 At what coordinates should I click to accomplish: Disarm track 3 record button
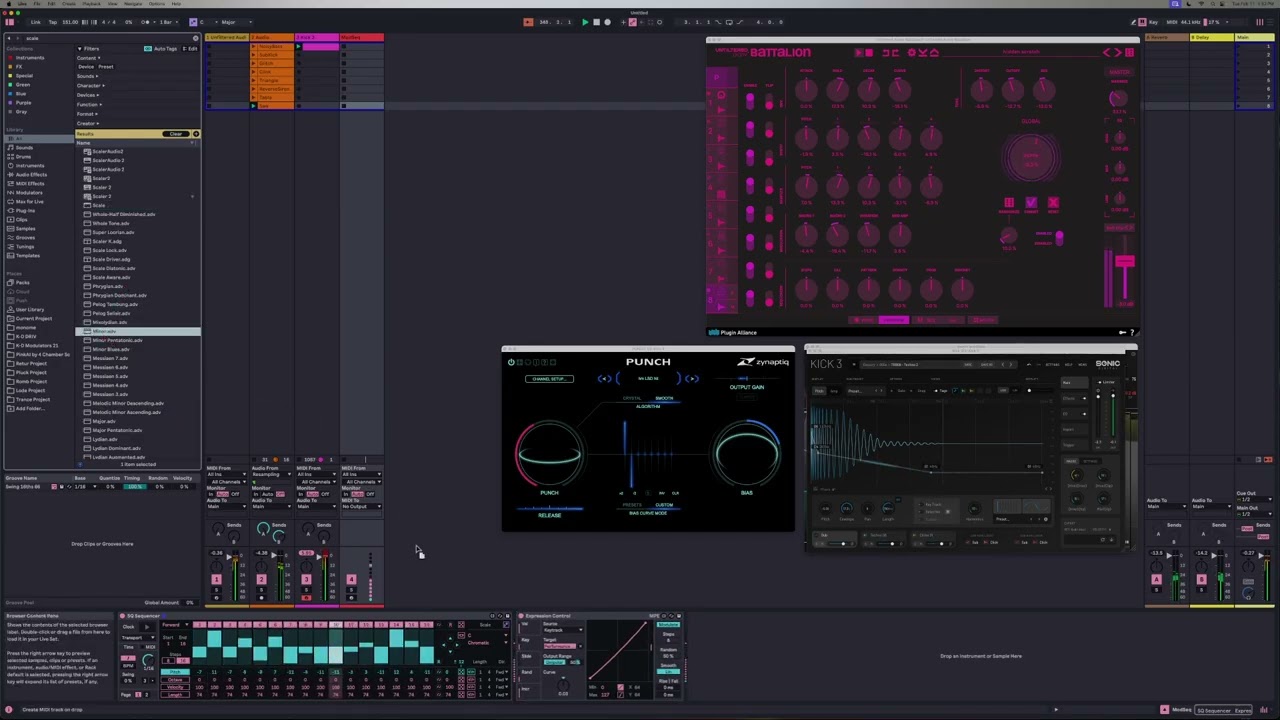(x=306, y=599)
